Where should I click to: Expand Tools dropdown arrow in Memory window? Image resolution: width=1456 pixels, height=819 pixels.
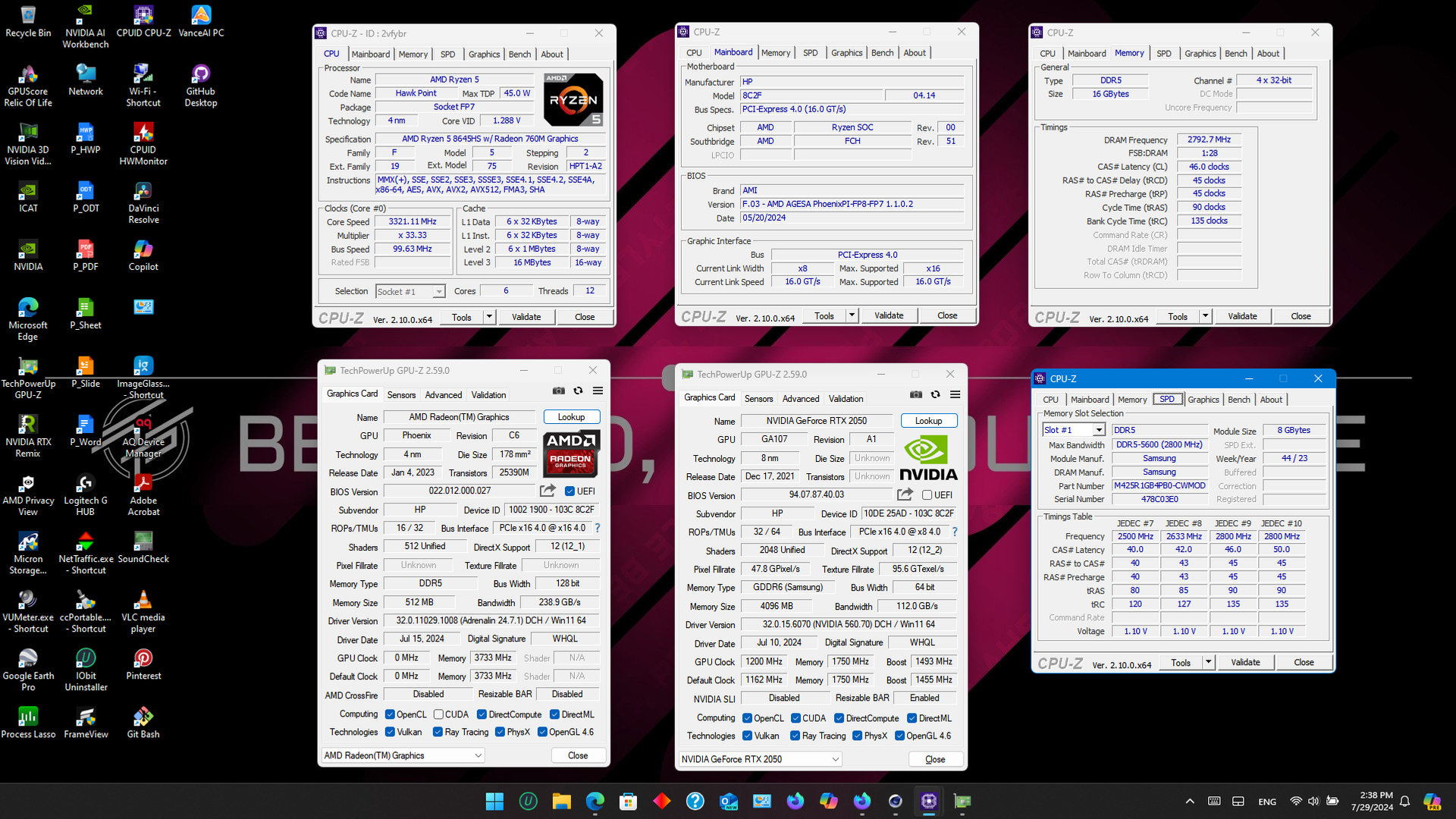[1205, 316]
